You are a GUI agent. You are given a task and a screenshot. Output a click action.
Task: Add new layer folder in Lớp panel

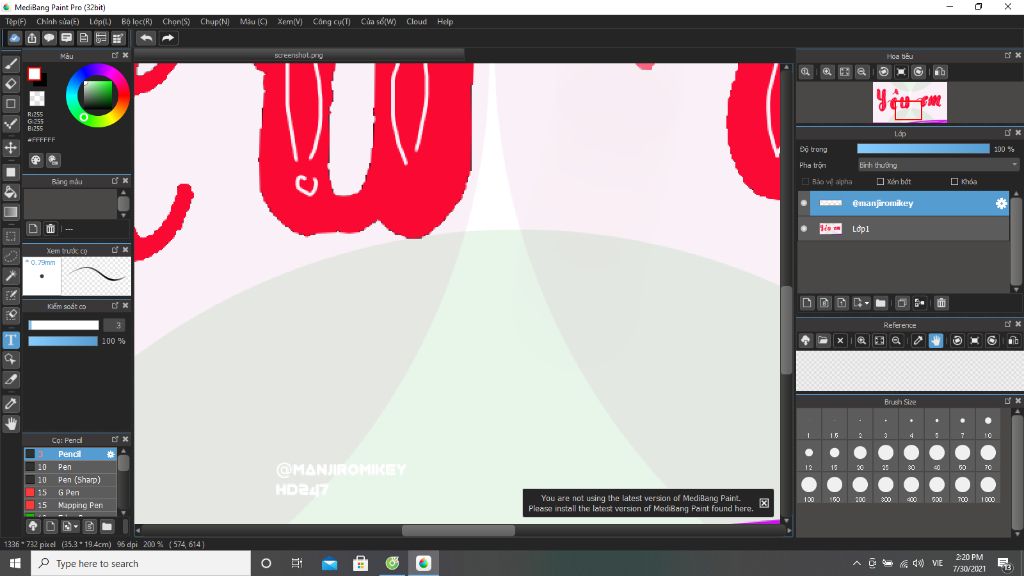pos(880,303)
